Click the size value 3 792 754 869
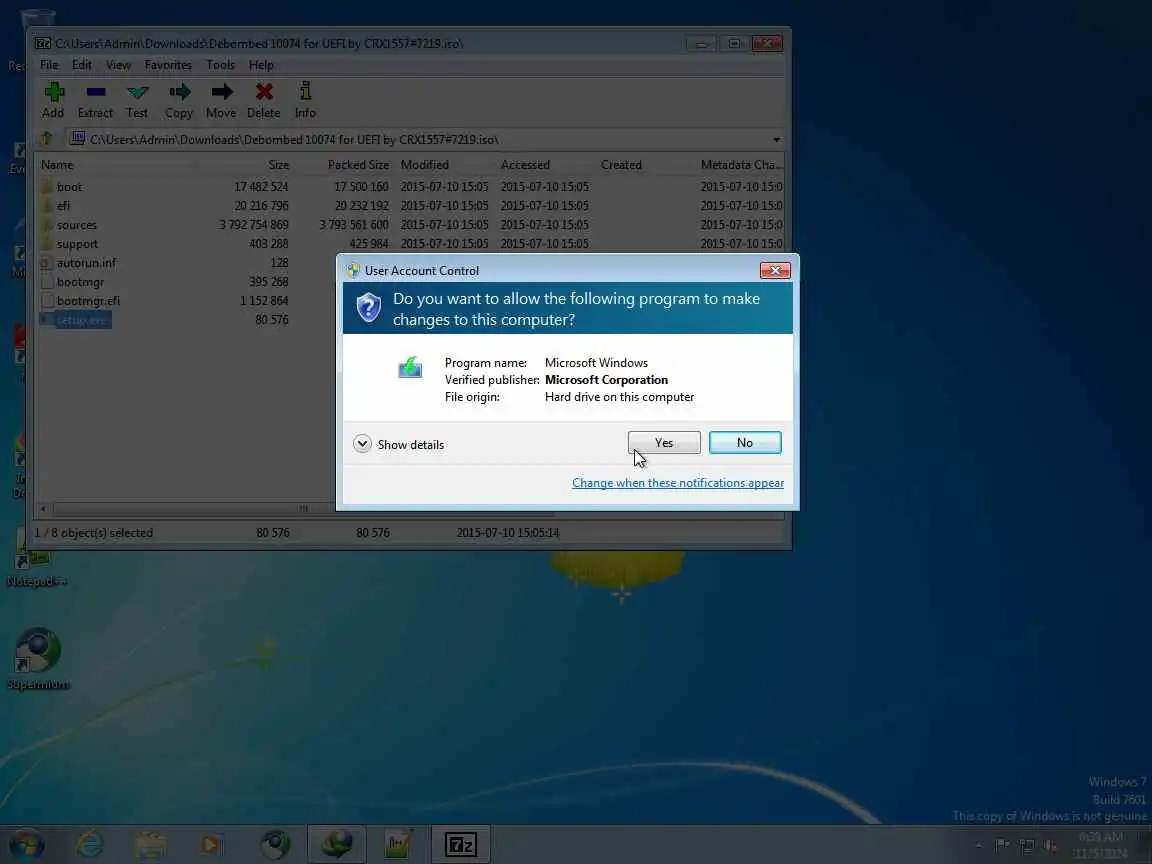The image size is (1152, 864). [253, 225]
